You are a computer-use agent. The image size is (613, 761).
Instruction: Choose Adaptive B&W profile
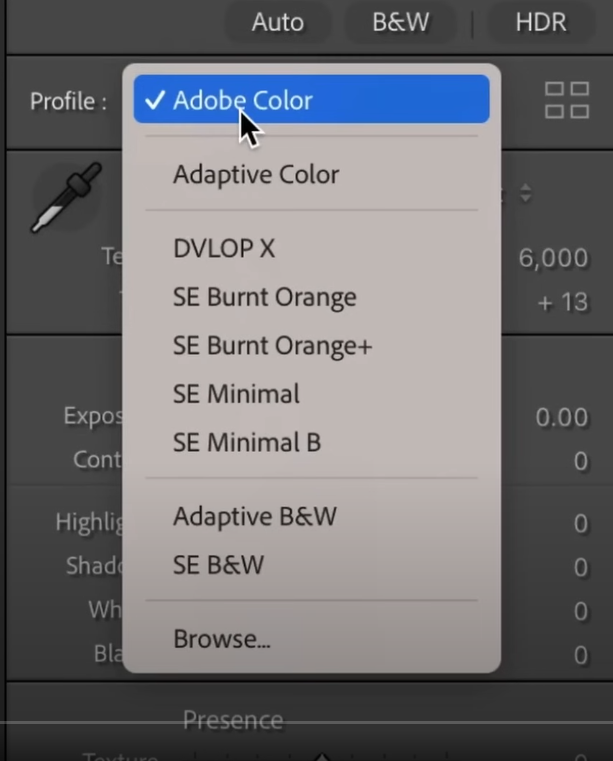(312, 516)
